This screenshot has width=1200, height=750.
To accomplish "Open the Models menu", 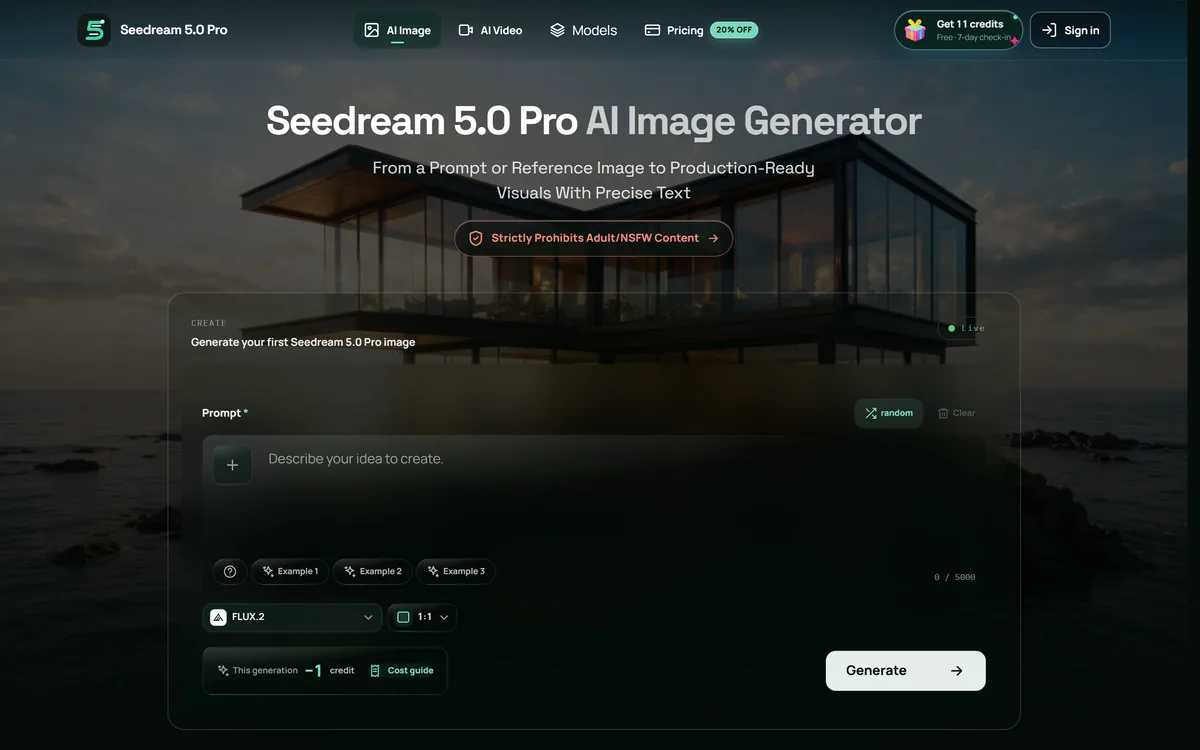I will [583, 30].
